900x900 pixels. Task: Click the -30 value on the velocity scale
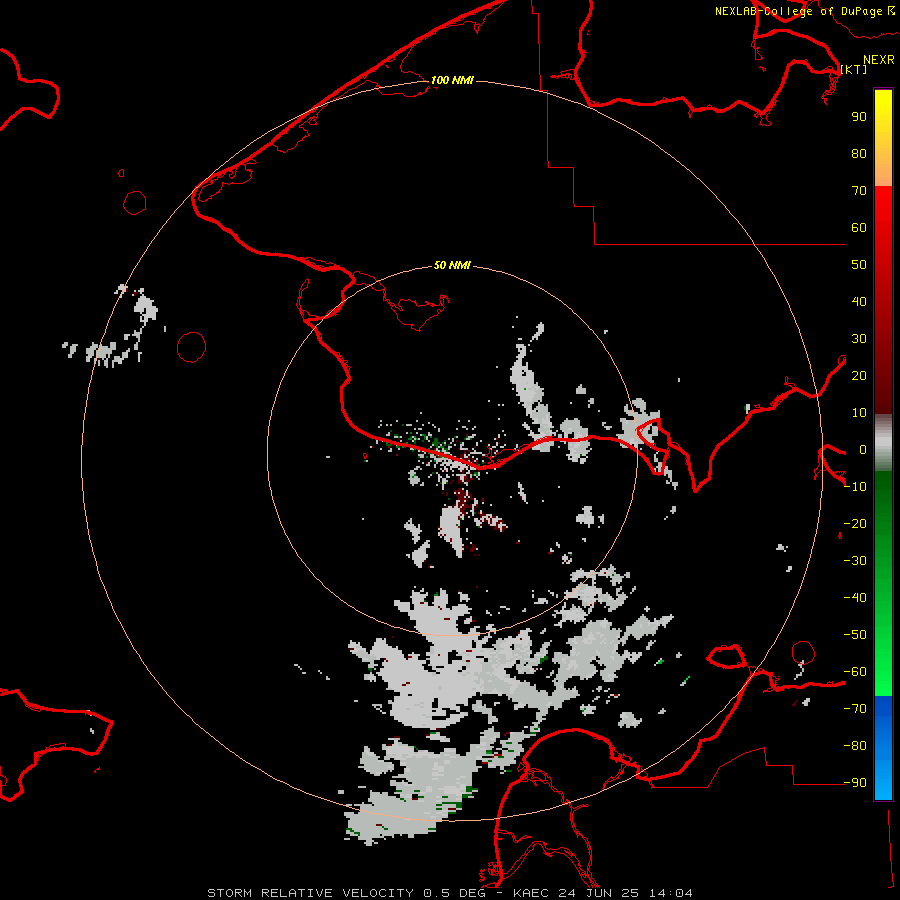click(x=855, y=561)
